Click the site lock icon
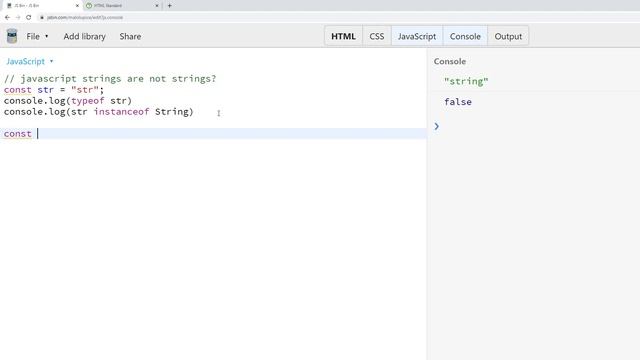 pyautogui.click(x=42, y=18)
